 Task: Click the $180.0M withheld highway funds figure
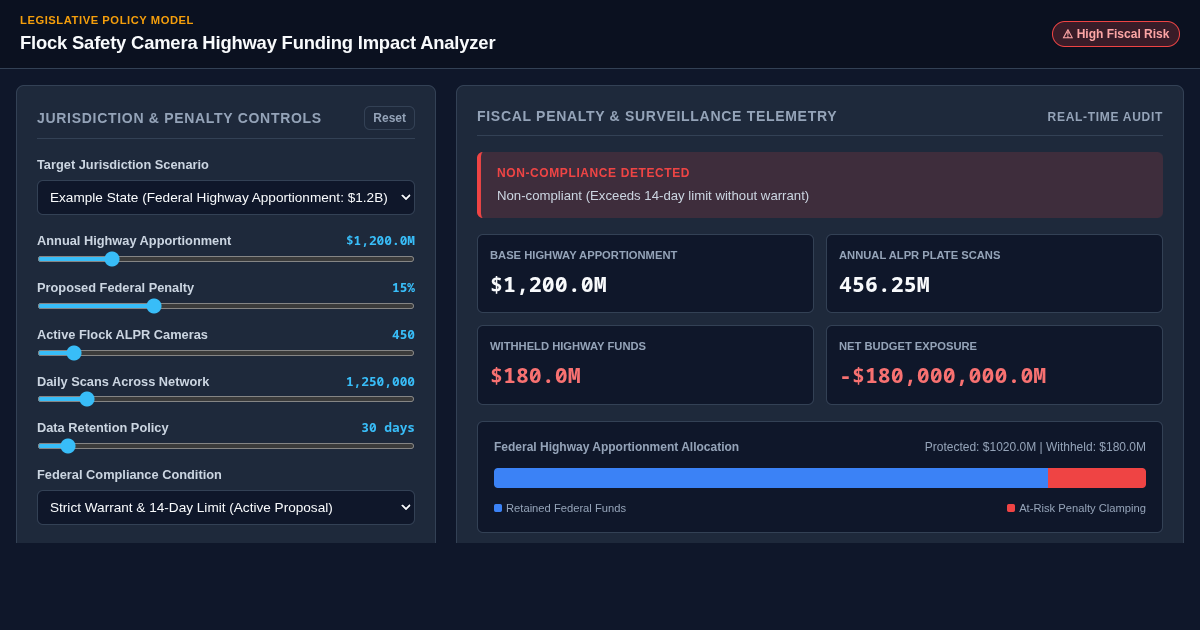coord(535,376)
